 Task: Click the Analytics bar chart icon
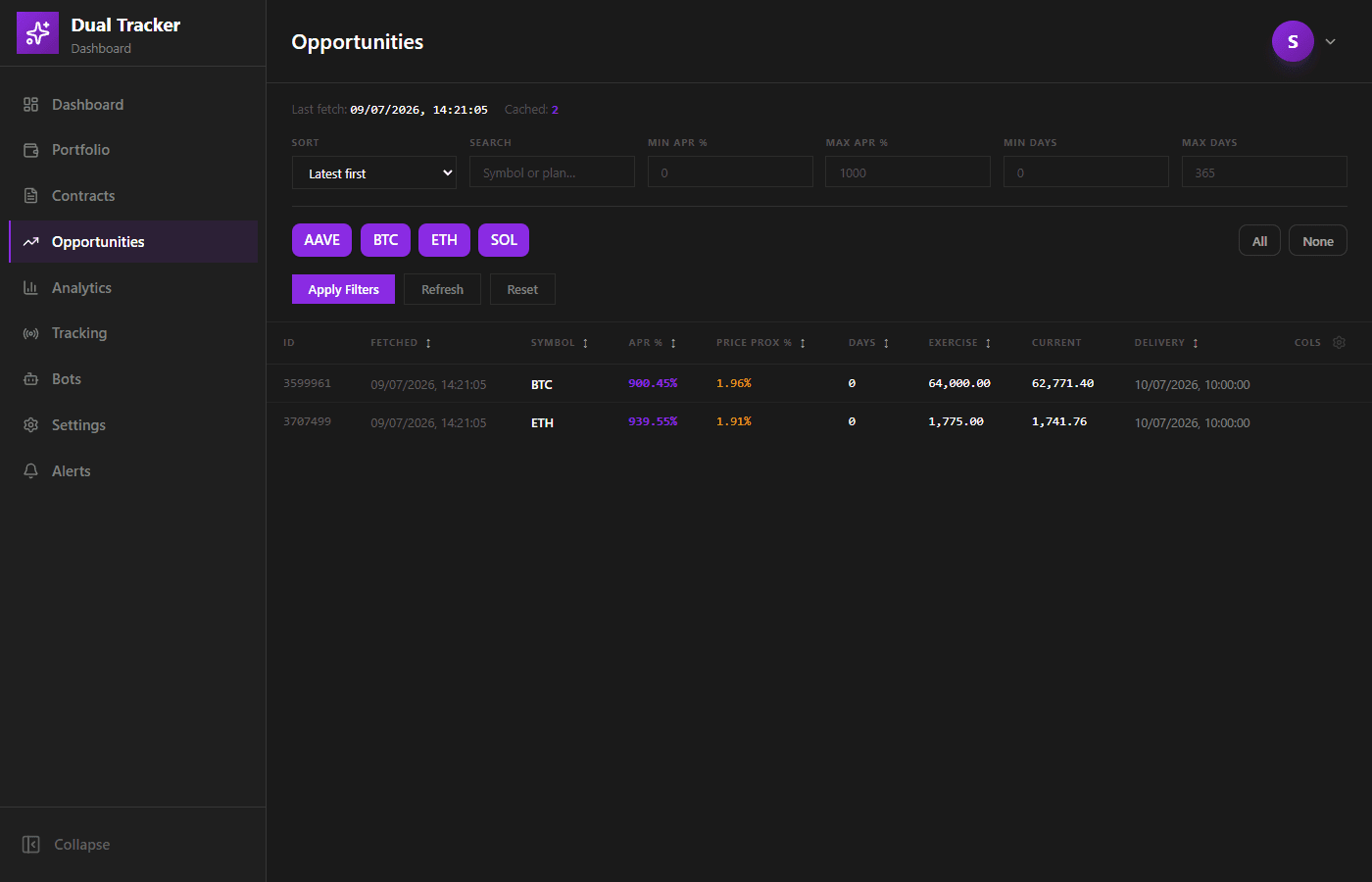click(30, 288)
